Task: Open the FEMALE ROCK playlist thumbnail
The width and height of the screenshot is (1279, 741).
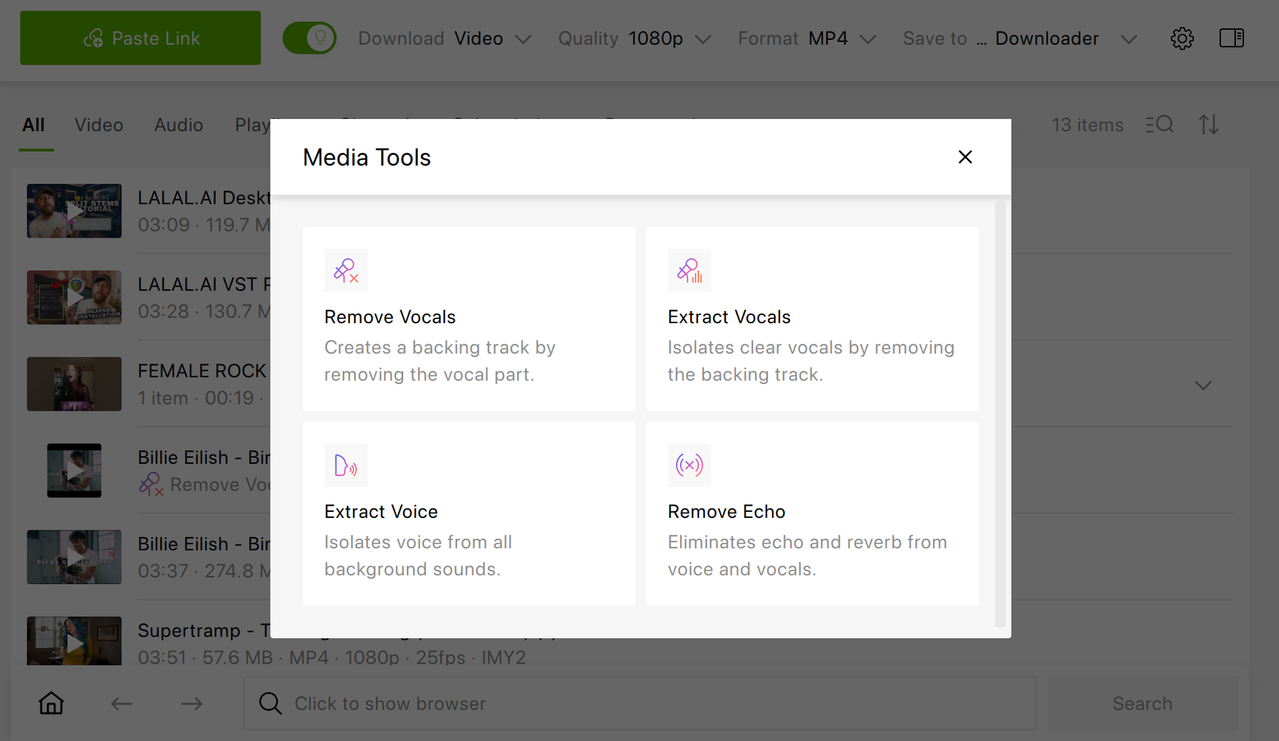Action: pos(74,384)
